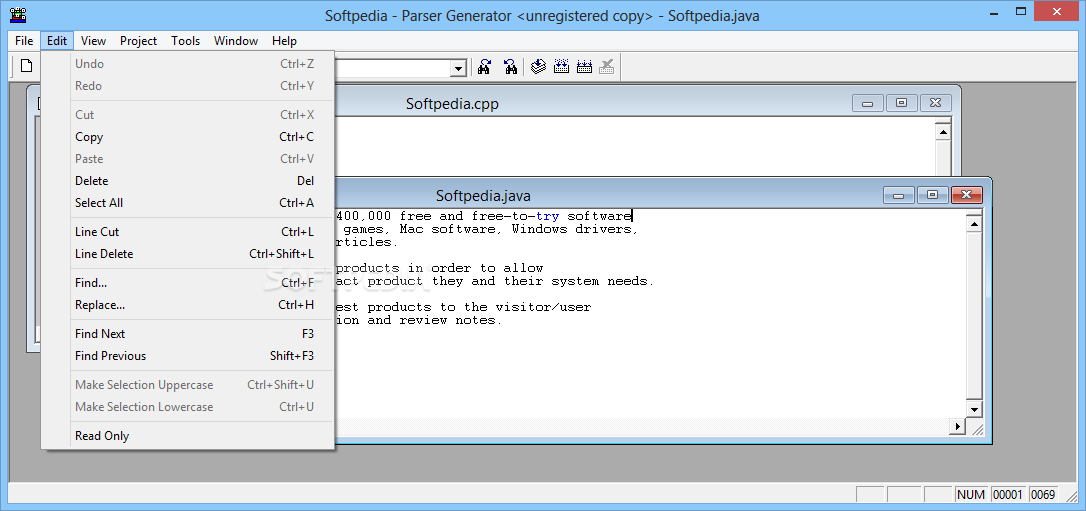Click the NUM indicator in the status bar
1086x511 pixels.
click(x=971, y=494)
